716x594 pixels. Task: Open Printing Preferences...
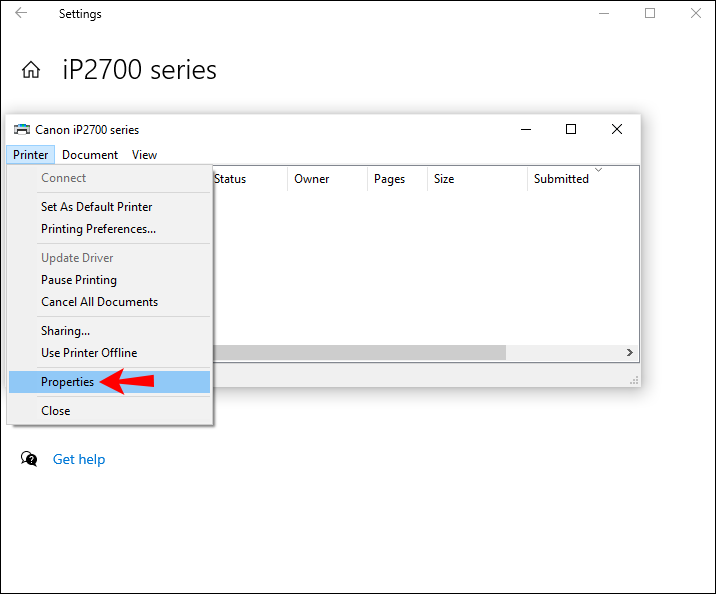(110, 229)
